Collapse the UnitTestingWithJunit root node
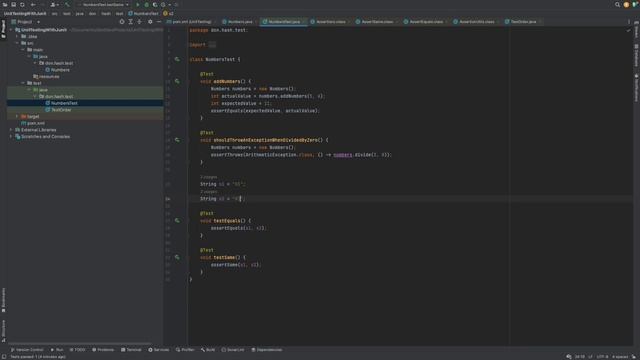640x360 pixels. coord(11,30)
